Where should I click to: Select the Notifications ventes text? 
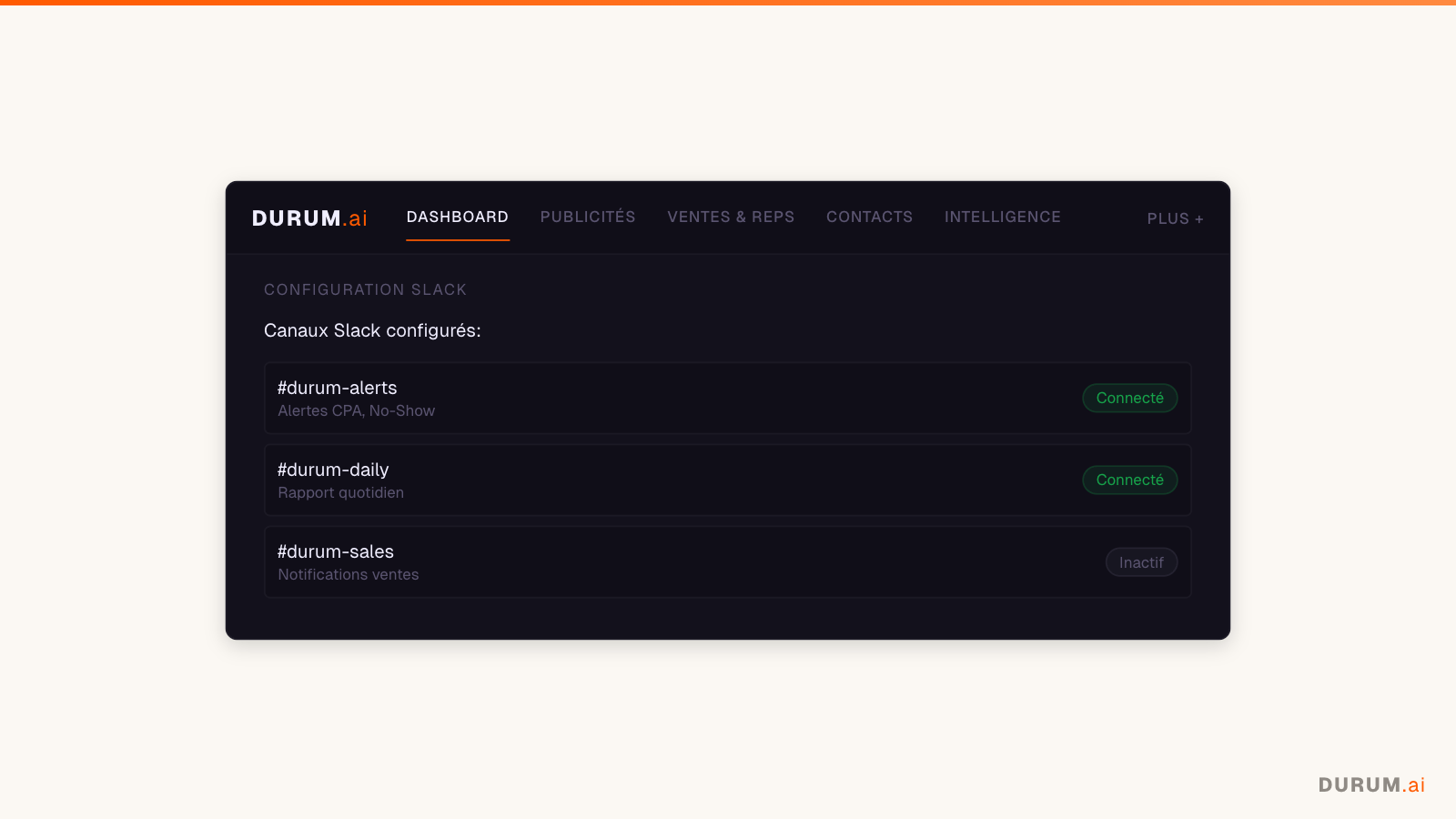[348, 574]
